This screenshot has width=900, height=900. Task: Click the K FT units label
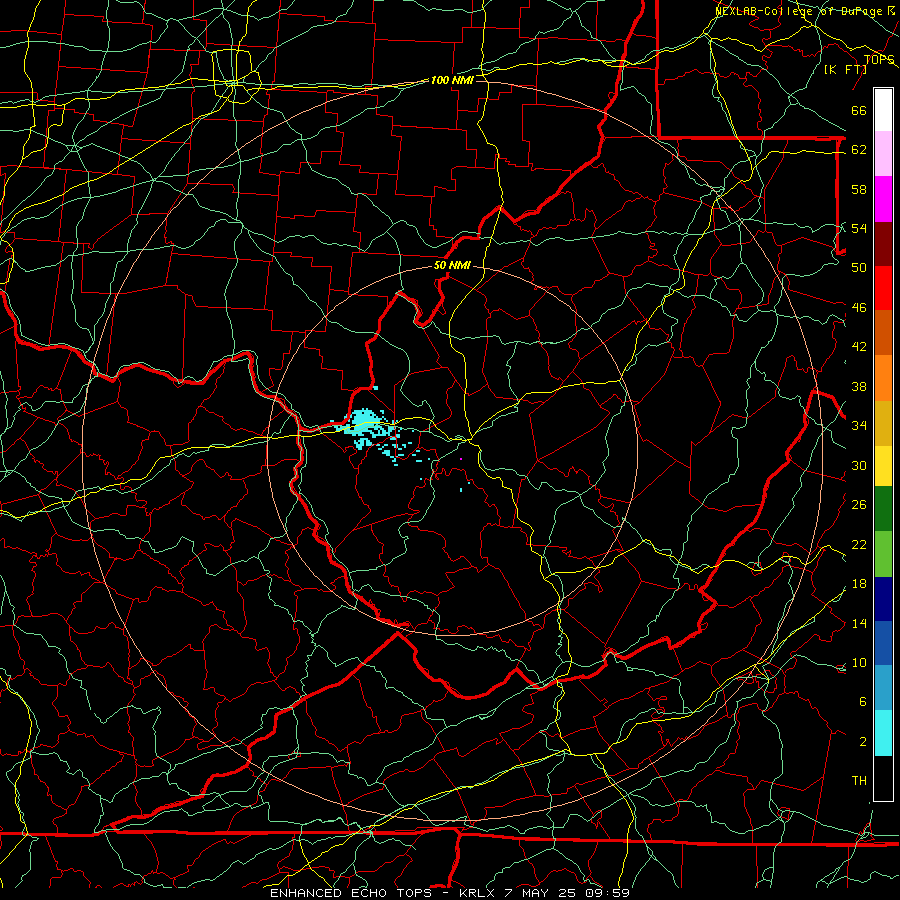click(845, 69)
